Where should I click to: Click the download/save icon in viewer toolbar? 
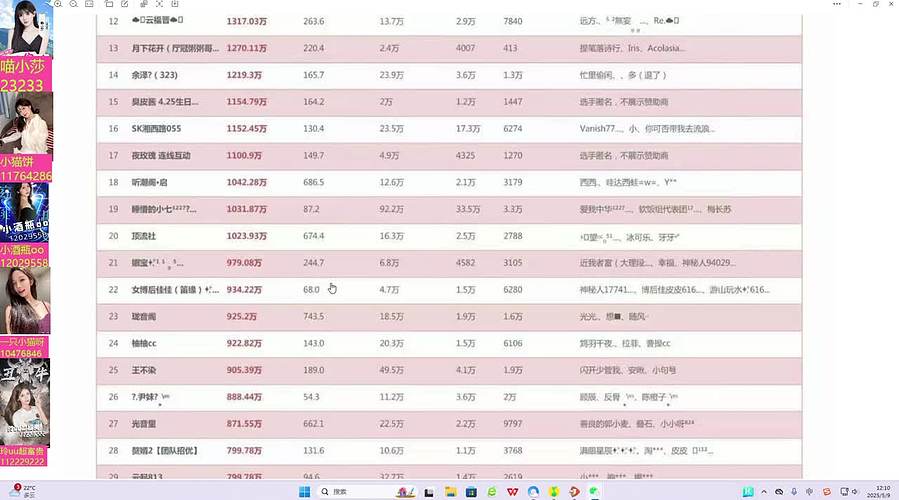[175, 3]
